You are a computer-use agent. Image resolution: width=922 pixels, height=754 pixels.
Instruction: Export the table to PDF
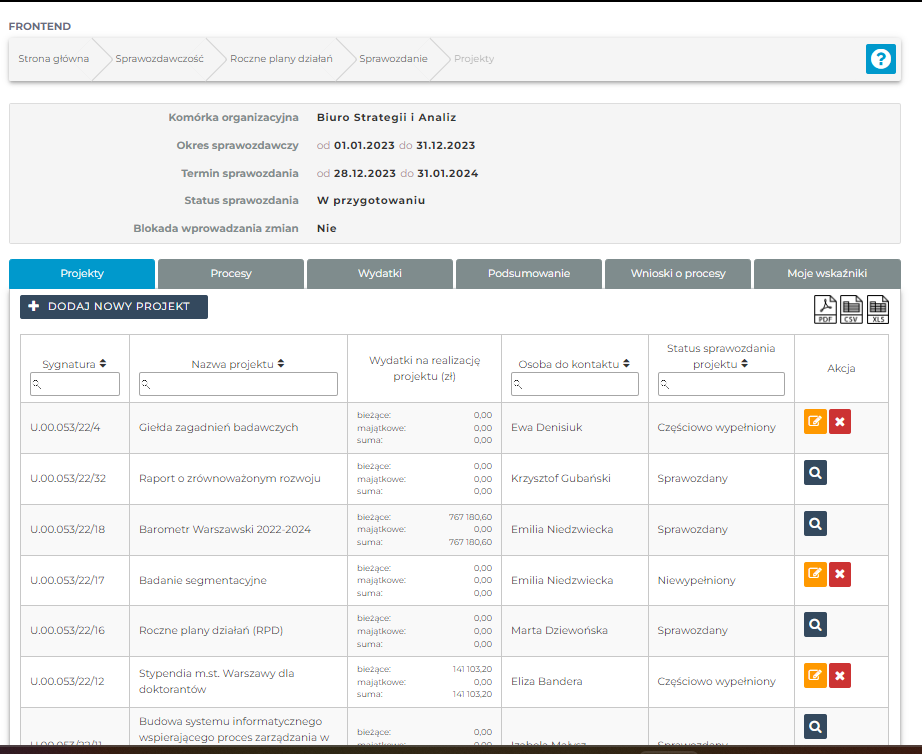click(x=825, y=310)
